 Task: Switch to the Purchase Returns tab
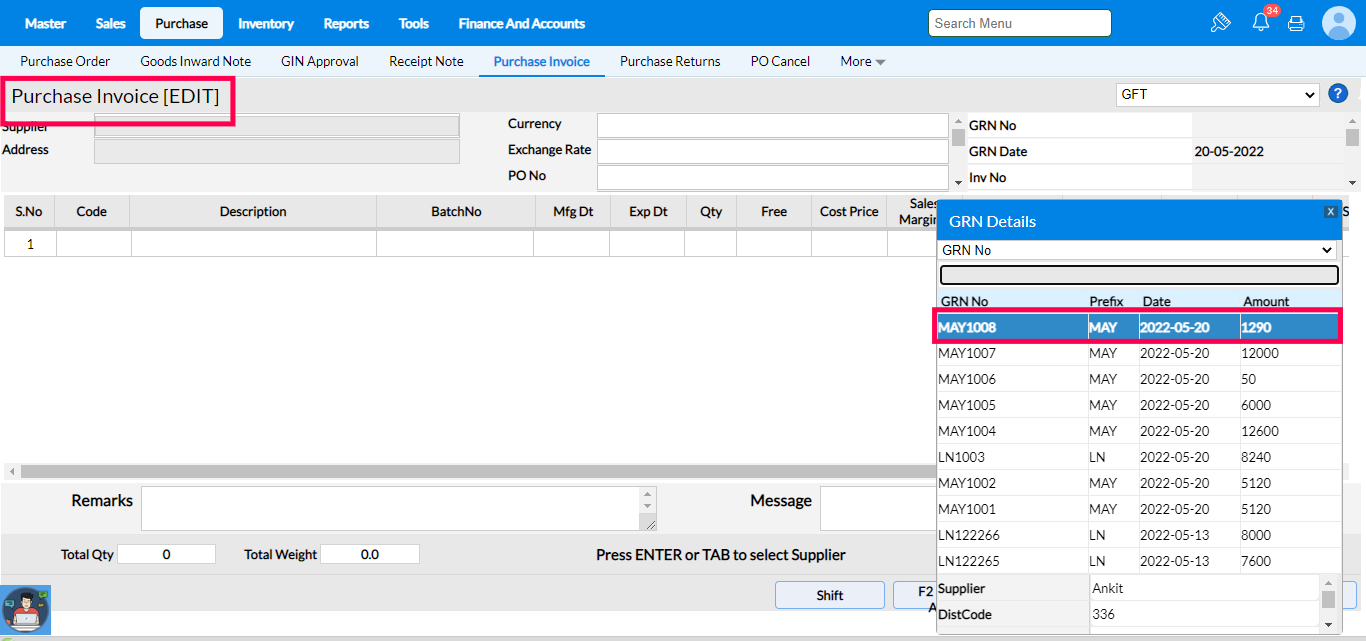pyautogui.click(x=670, y=61)
